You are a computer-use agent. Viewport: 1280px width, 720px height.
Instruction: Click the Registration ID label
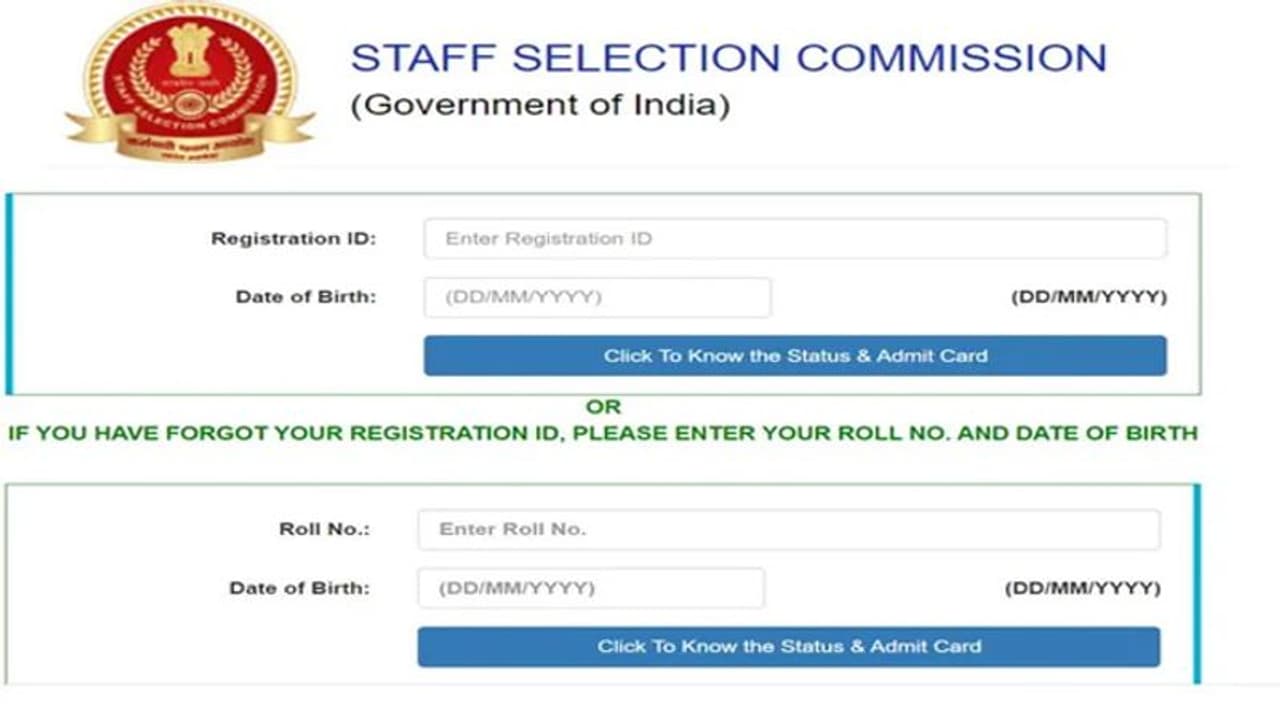[296, 238]
